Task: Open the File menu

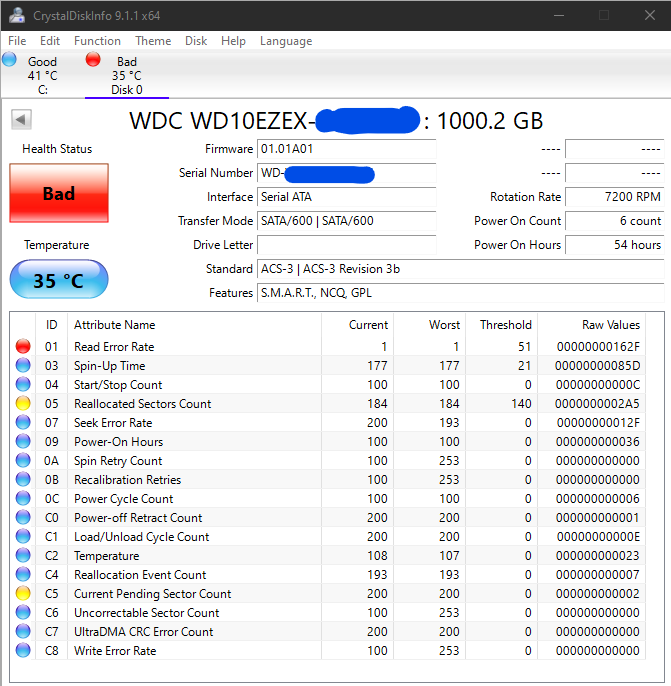Action: (17, 41)
